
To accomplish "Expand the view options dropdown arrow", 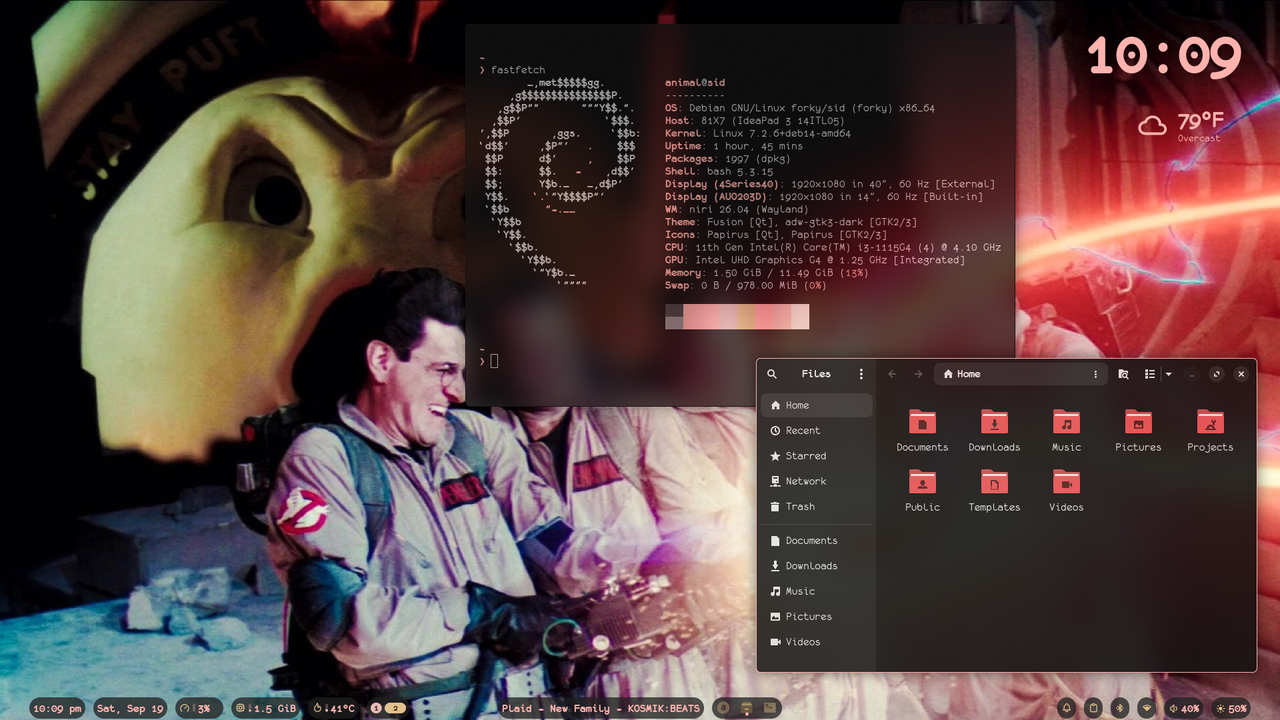I will tap(1168, 374).
